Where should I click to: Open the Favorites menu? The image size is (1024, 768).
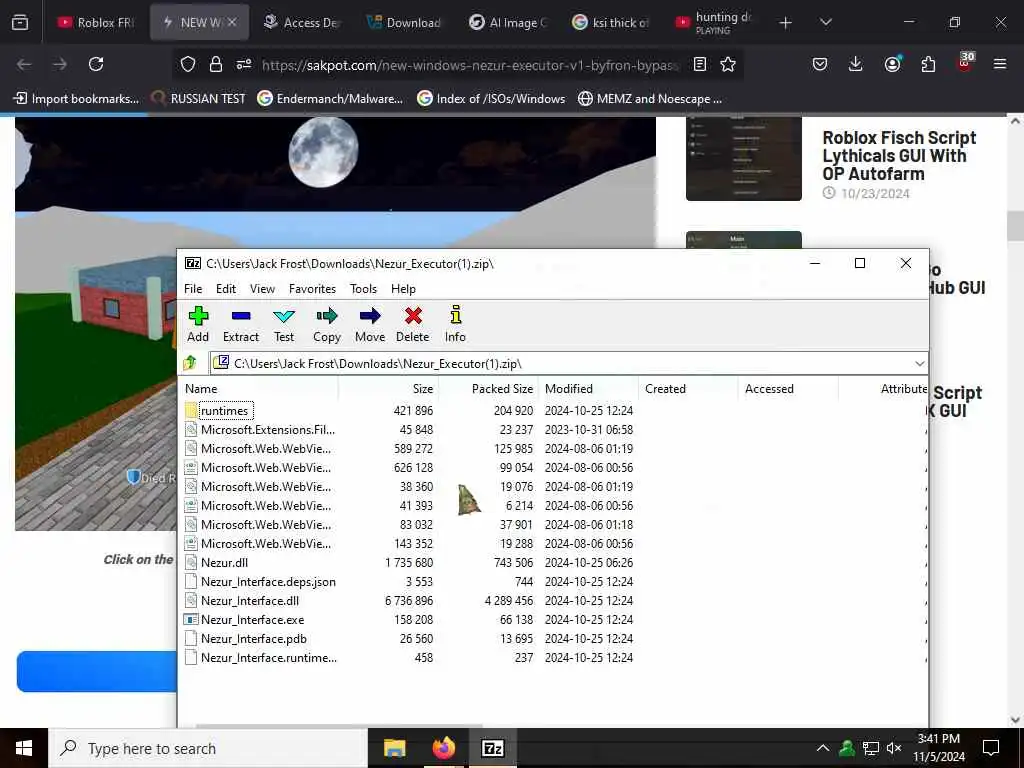coord(312,289)
